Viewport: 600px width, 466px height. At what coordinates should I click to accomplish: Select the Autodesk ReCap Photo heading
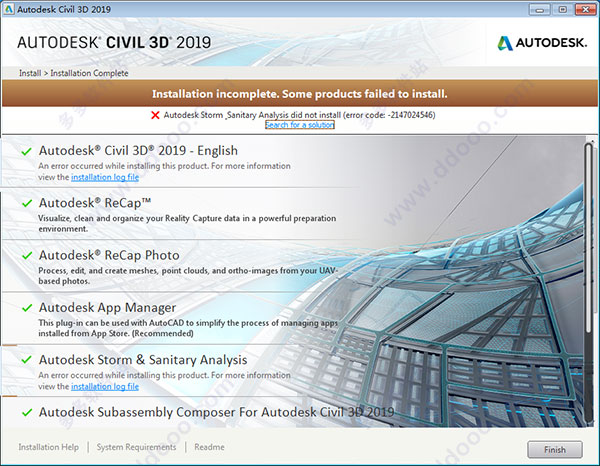(109, 255)
